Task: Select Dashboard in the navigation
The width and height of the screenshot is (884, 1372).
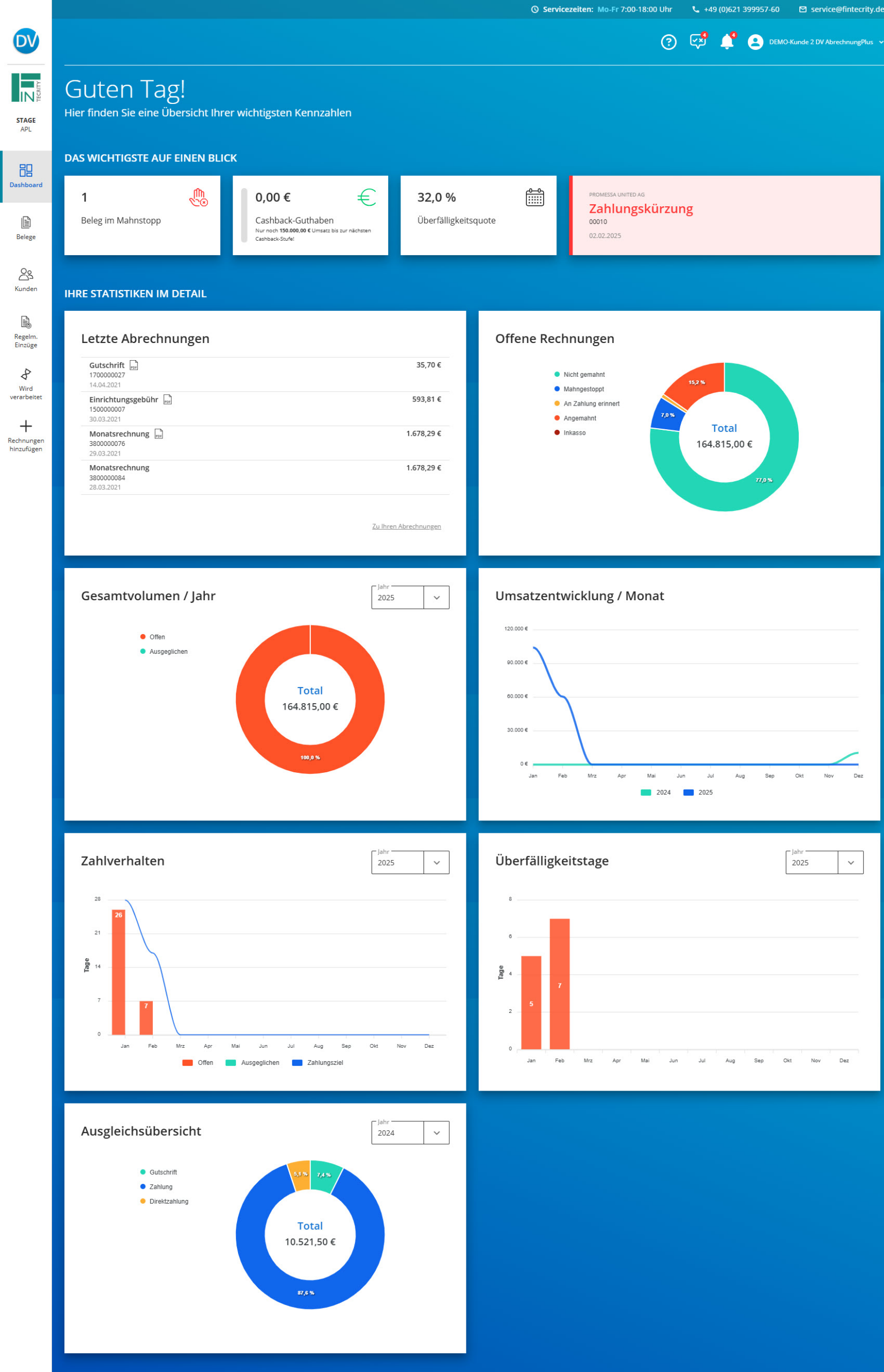Action: [x=26, y=176]
